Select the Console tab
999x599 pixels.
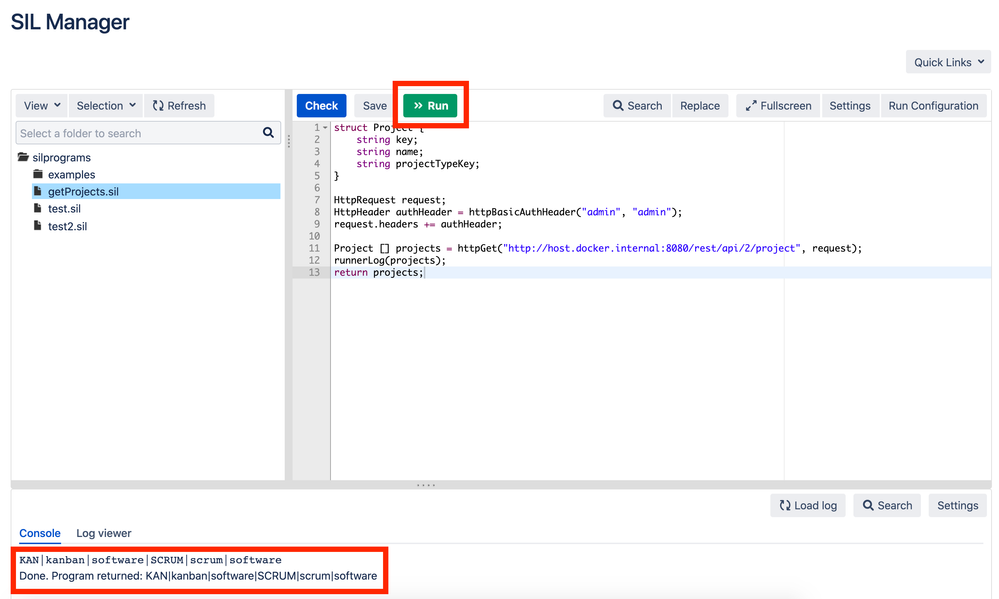tap(40, 533)
